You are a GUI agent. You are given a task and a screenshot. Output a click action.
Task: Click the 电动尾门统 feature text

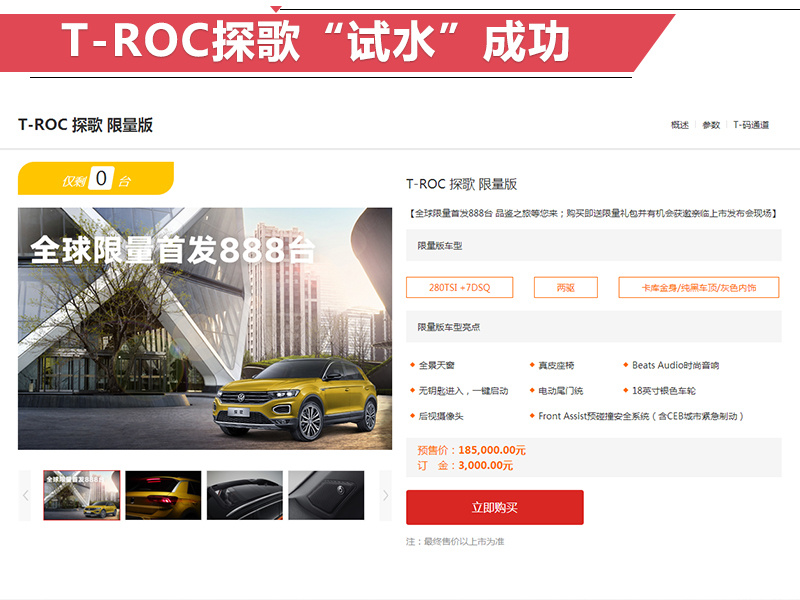pos(561,391)
